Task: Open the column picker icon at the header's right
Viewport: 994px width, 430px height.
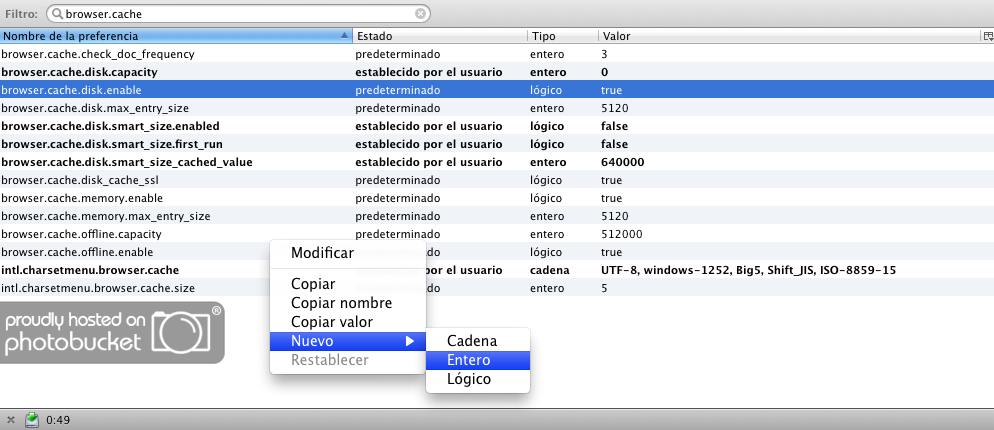Action: click(987, 36)
